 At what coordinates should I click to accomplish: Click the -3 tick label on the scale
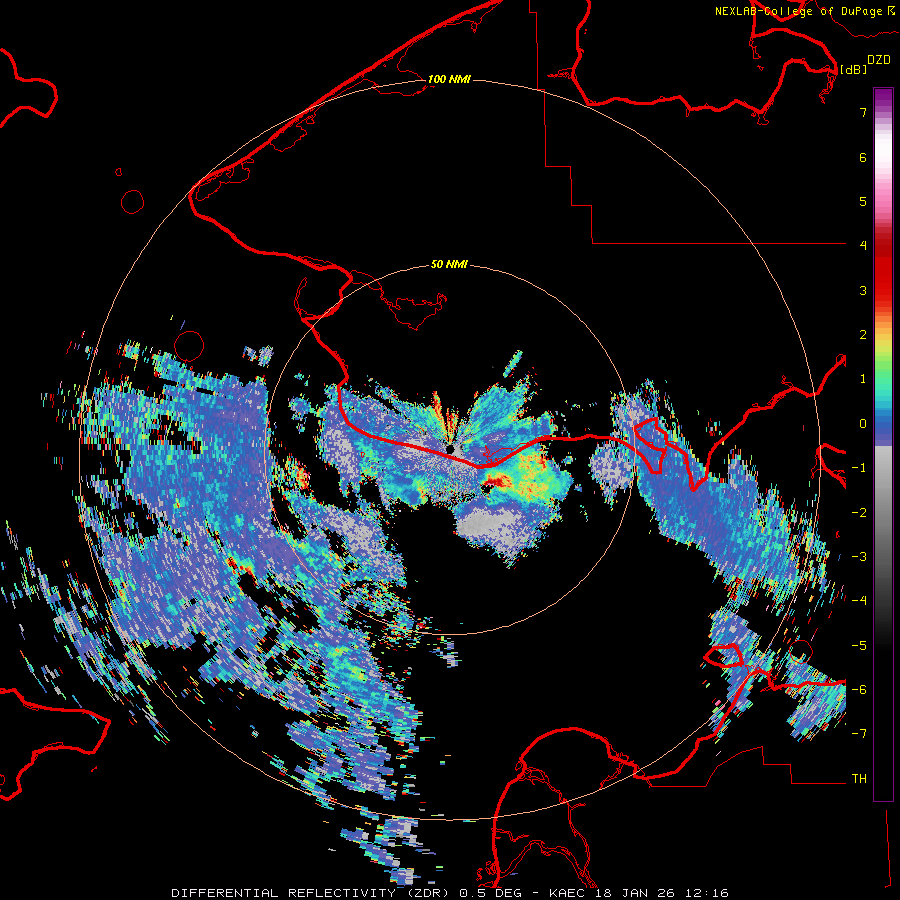point(859,557)
